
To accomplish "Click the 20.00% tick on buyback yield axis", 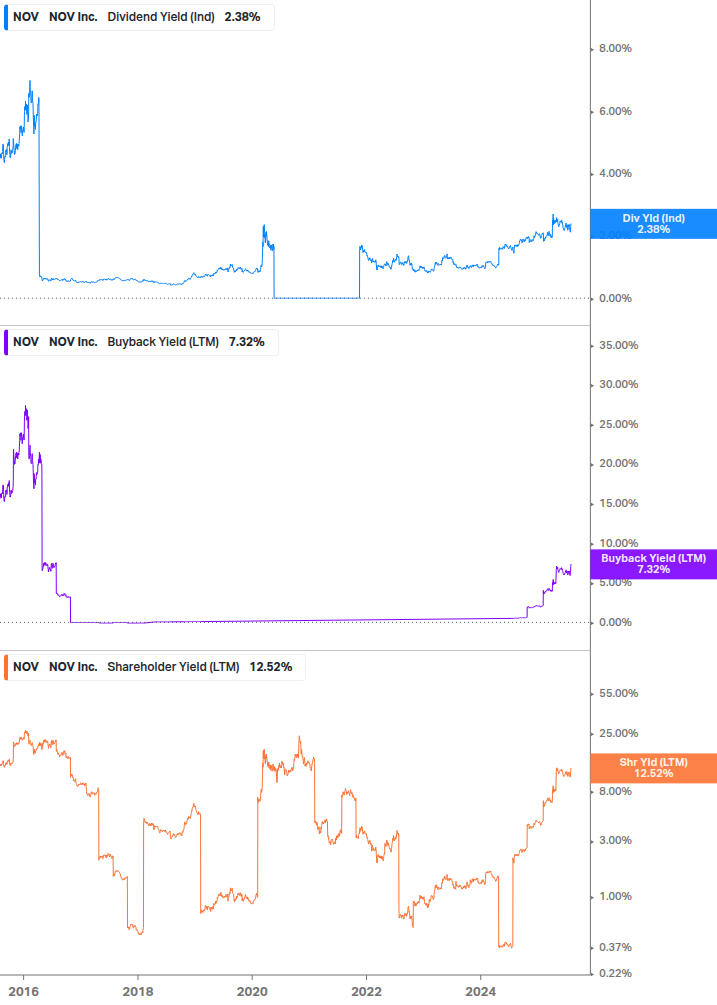I will coord(618,463).
